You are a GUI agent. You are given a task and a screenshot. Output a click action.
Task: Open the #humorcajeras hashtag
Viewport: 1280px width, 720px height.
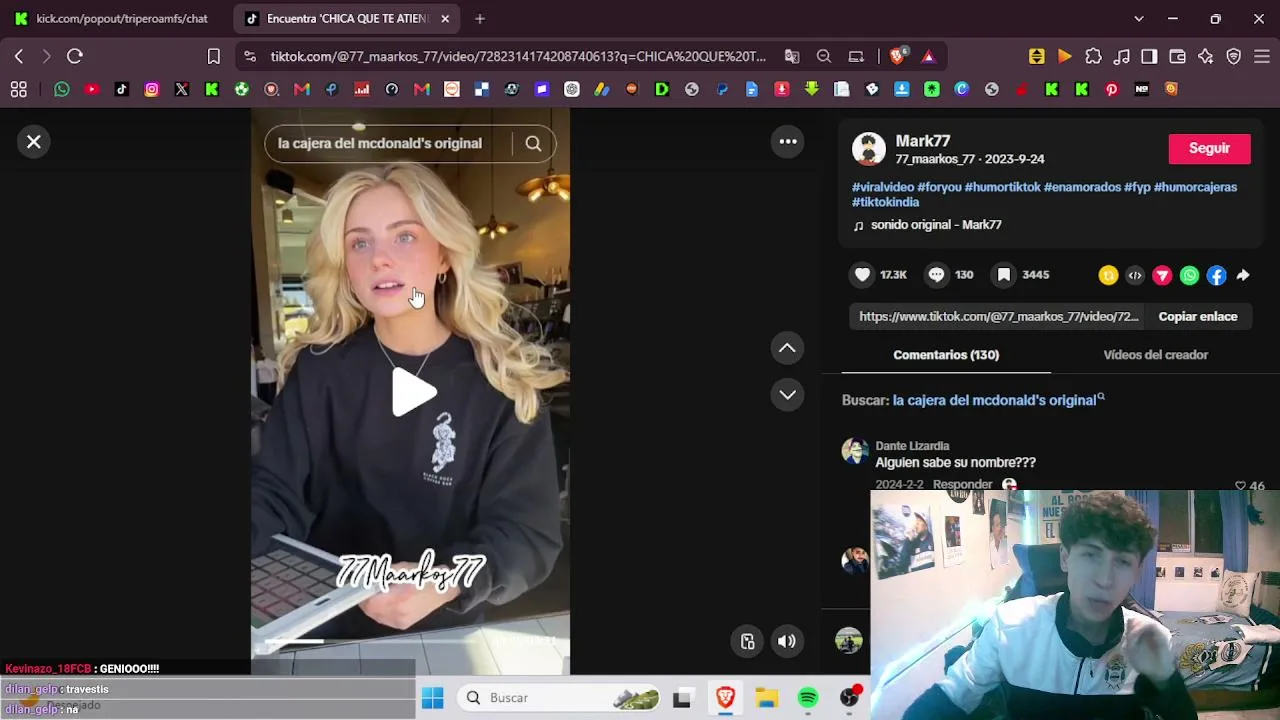pyautogui.click(x=1195, y=187)
